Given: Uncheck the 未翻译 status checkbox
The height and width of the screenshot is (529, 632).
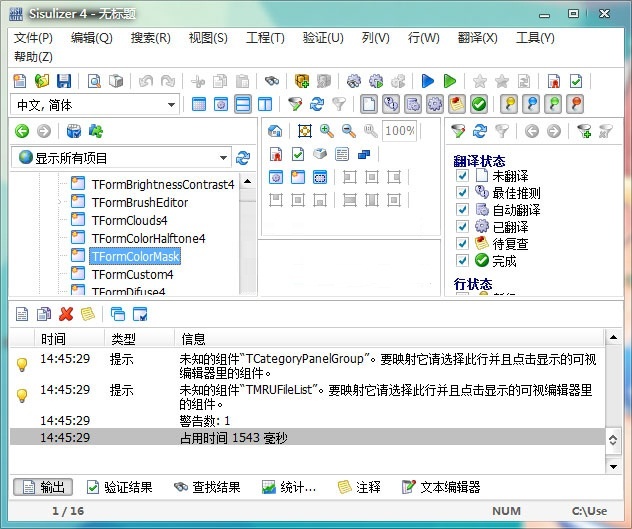Looking at the screenshot, I should (462, 176).
